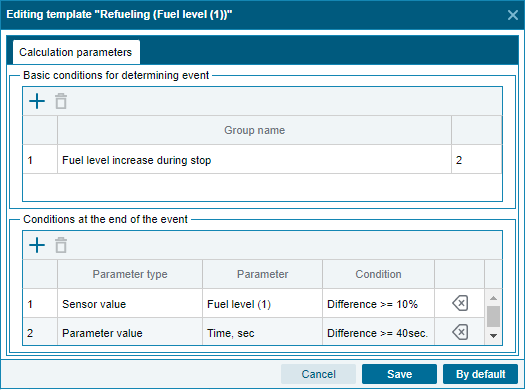Viewport: 525px width, 390px height.
Task: Save the refueling template
Action: pyautogui.click(x=399, y=374)
